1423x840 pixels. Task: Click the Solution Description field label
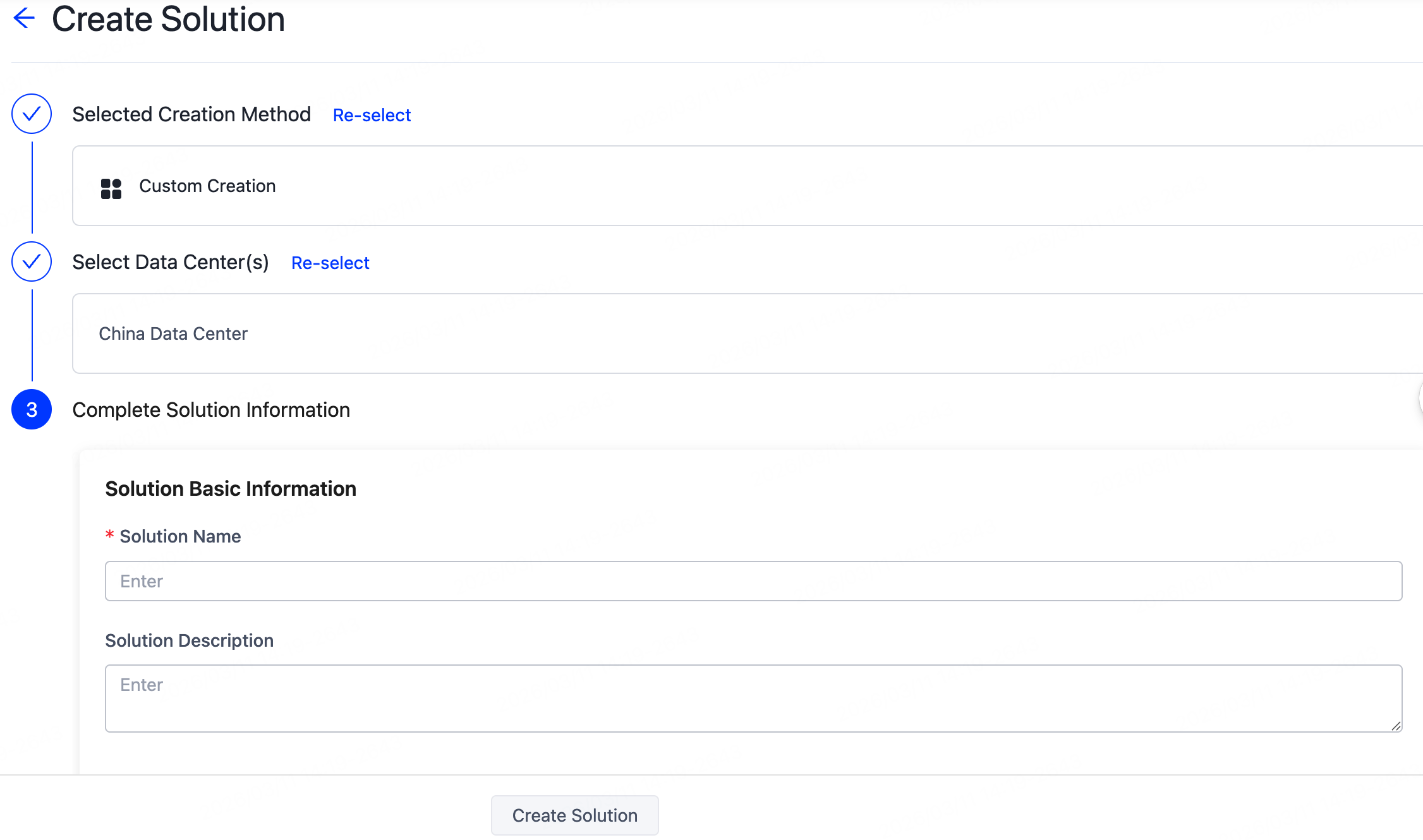coord(189,640)
